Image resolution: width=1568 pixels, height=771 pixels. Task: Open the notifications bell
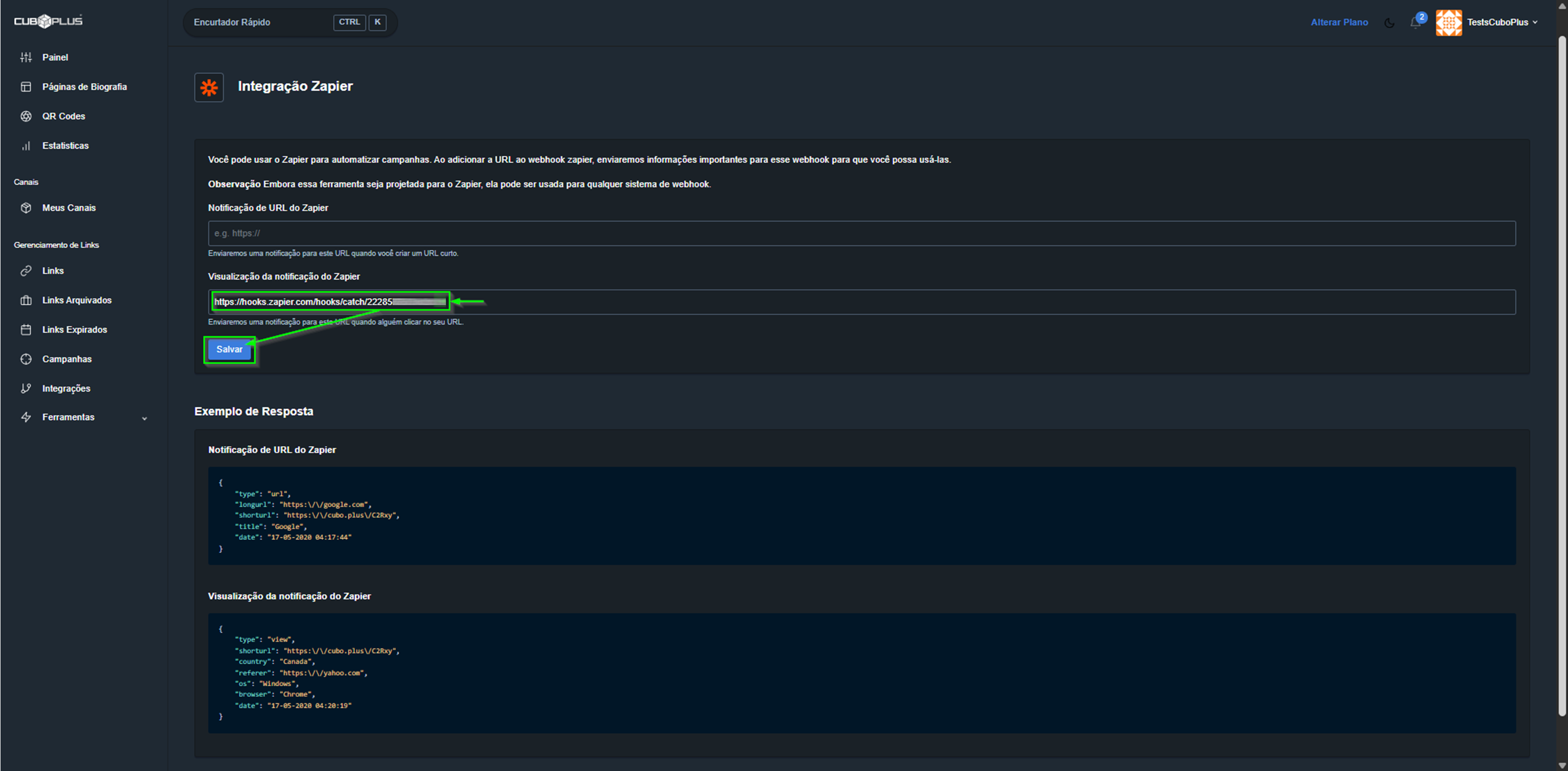point(1415,23)
